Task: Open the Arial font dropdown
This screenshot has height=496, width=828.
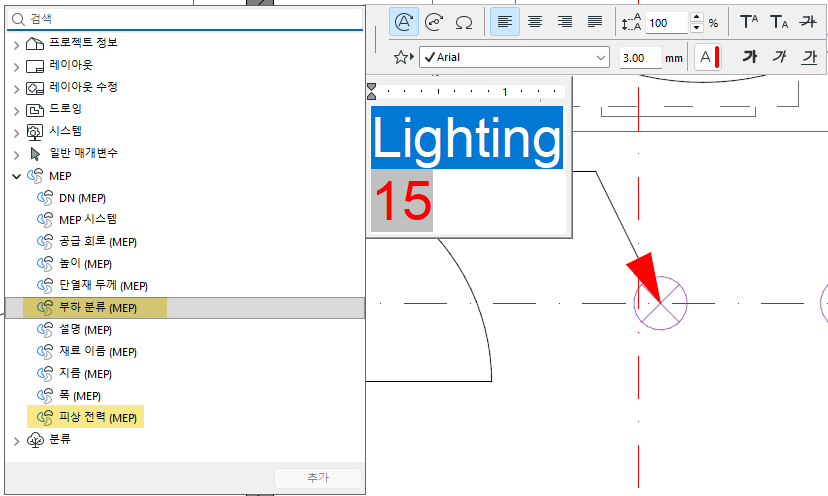Action: click(x=514, y=57)
